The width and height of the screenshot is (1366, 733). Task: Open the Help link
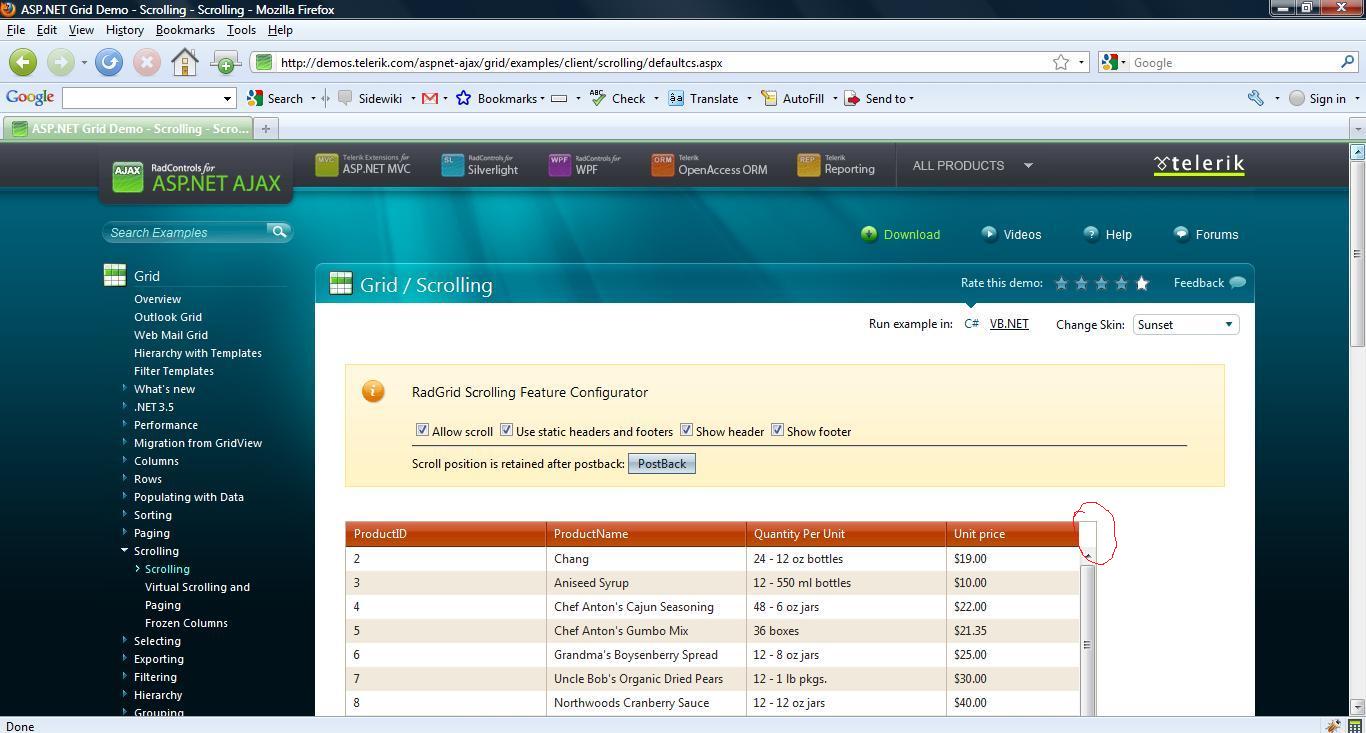[x=1107, y=234]
